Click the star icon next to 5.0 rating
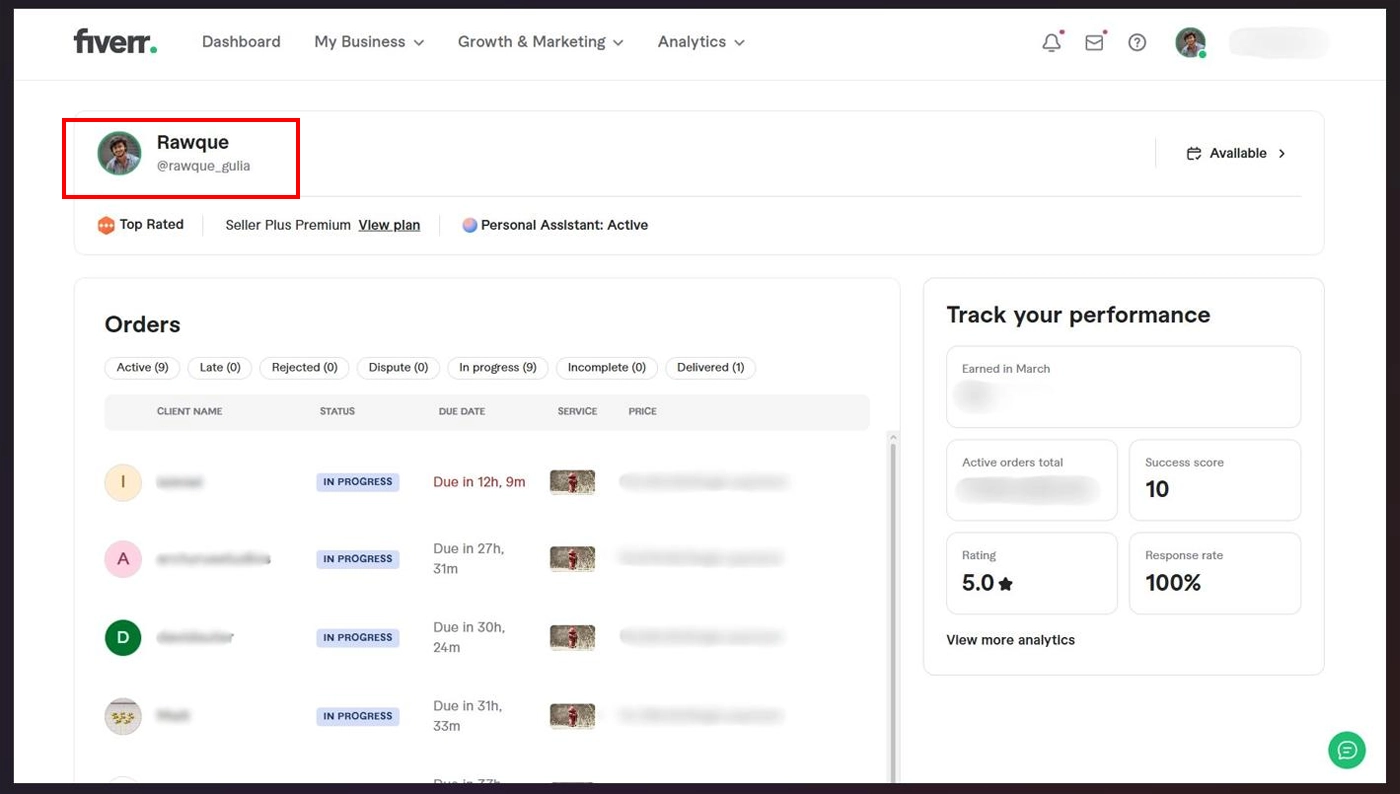Screen dimensions: 1400x794 pyautogui.click(x=1006, y=584)
